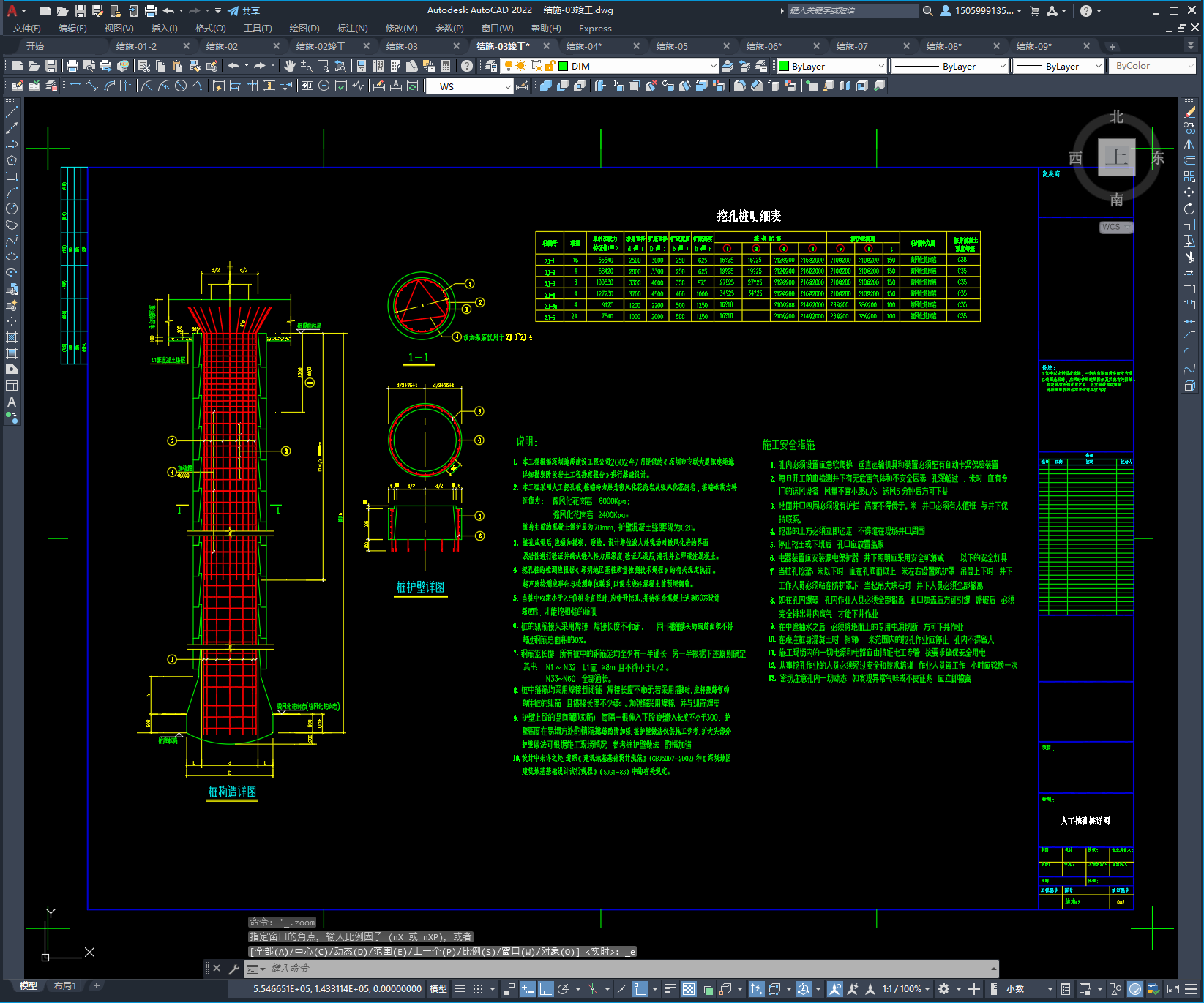The width and height of the screenshot is (1204, 1003).
Task: Select the Polygon draw tool
Action: click(12, 160)
